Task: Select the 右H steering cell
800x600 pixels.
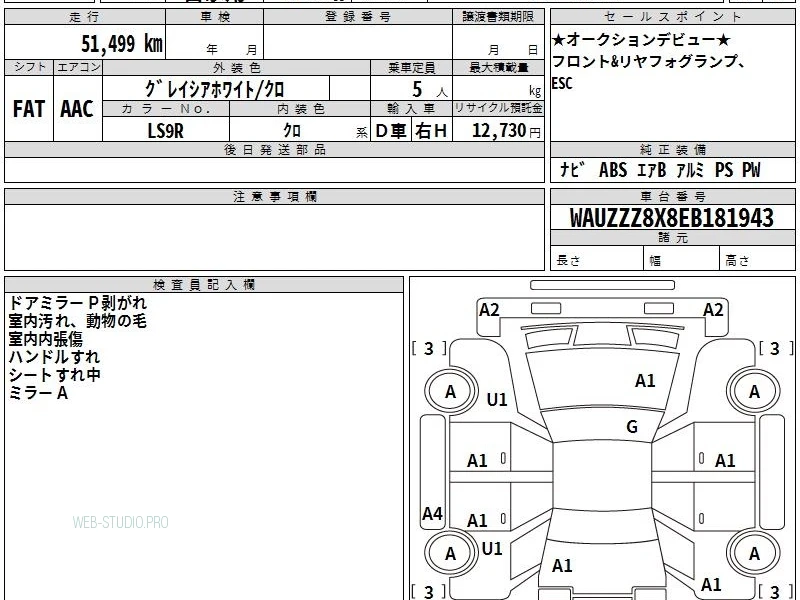Action: 432,131
